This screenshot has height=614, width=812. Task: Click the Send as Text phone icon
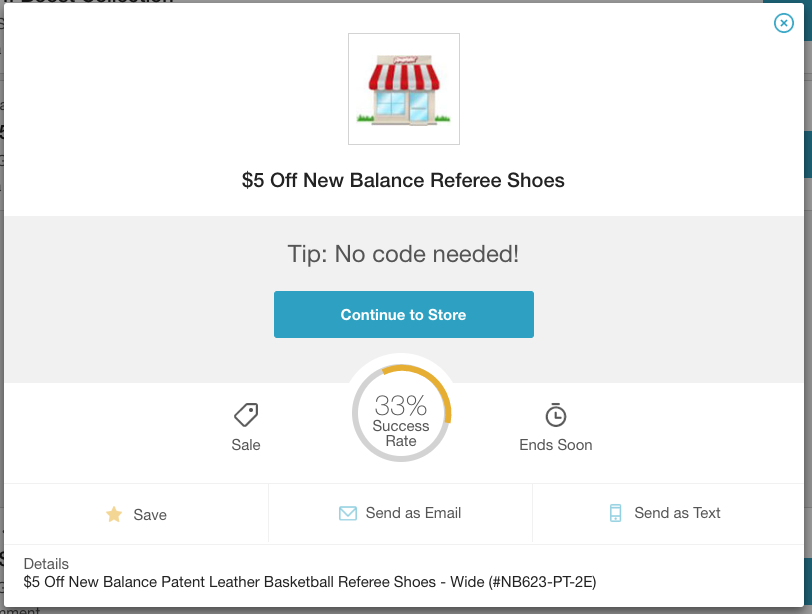(x=615, y=513)
